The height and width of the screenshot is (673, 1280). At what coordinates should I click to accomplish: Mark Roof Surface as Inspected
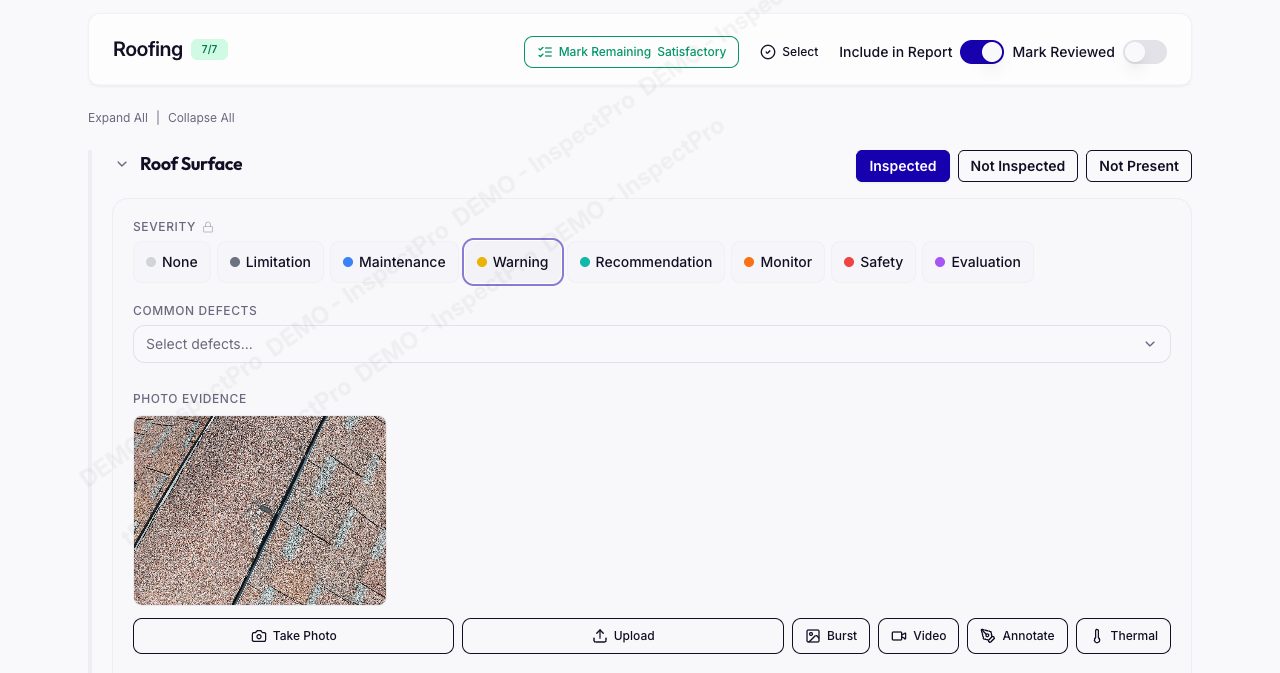(903, 166)
